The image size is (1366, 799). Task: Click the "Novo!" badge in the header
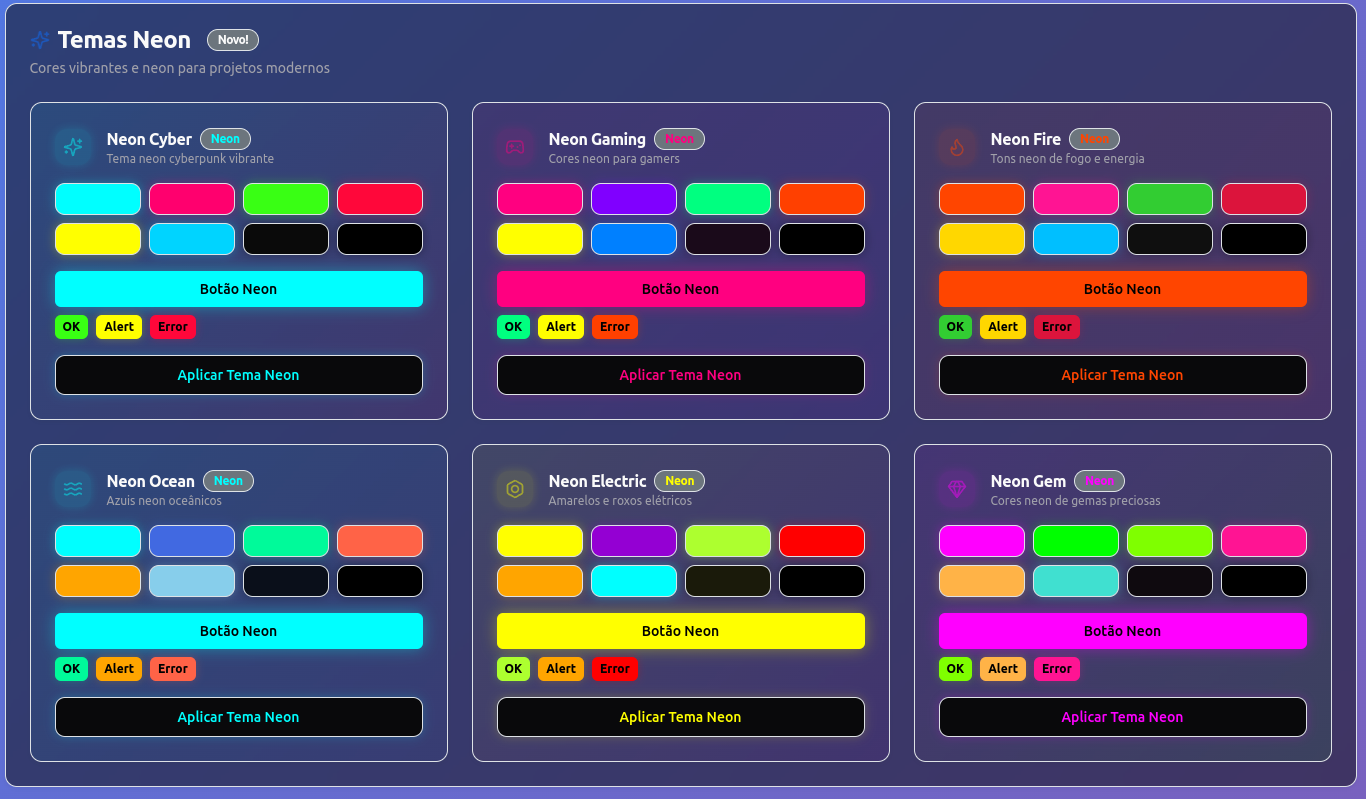(x=232, y=40)
